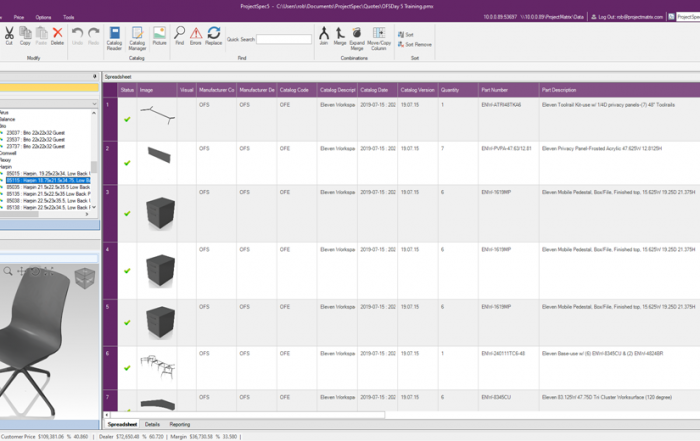Click the pan arrows tool in 3D viewer
This screenshot has width=700, height=441.
coord(21,271)
